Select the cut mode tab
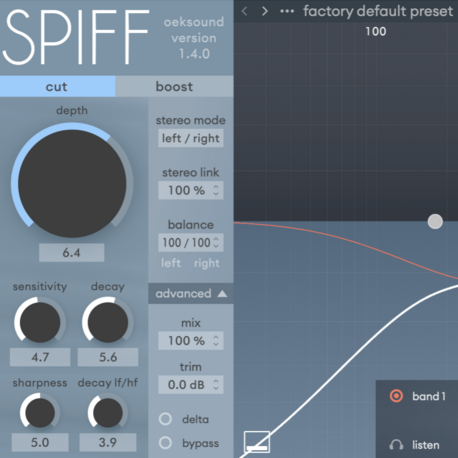The width and height of the screenshot is (458, 458). click(x=57, y=86)
